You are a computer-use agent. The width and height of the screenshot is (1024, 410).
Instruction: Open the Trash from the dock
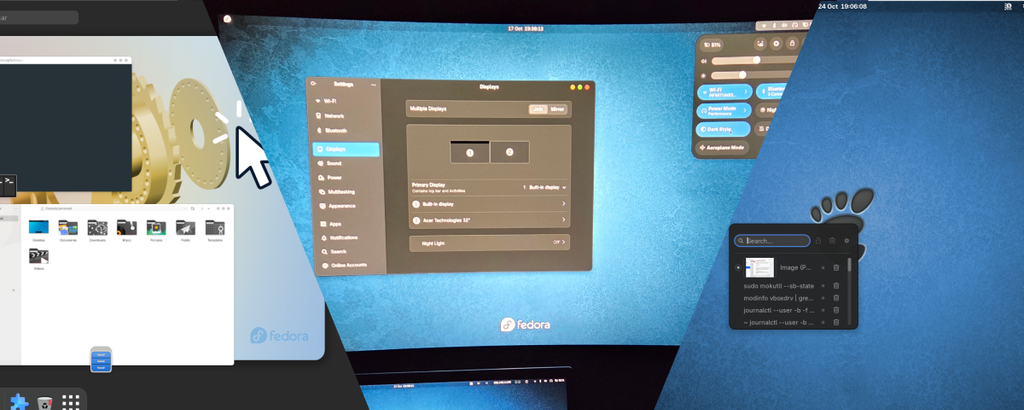coord(44,402)
